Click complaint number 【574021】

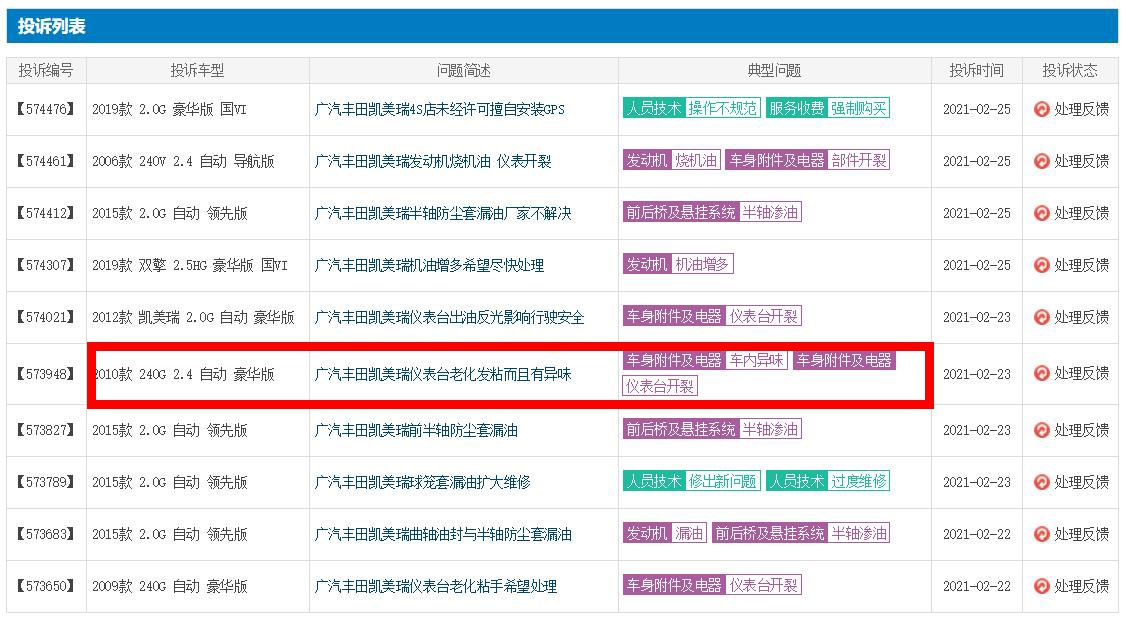point(46,317)
